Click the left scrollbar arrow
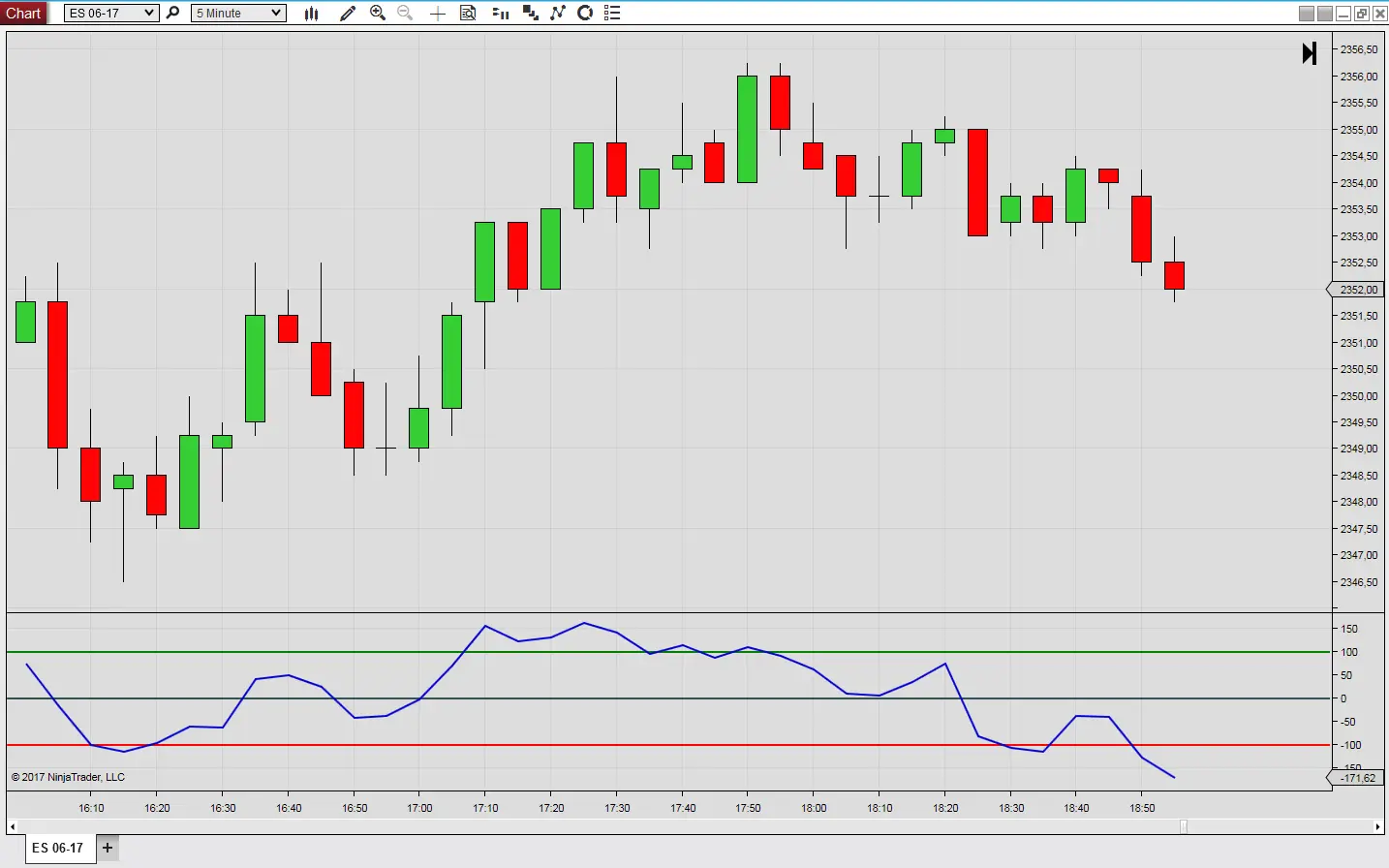Image resolution: width=1389 pixels, height=868 pixels. tap(12, 826)
